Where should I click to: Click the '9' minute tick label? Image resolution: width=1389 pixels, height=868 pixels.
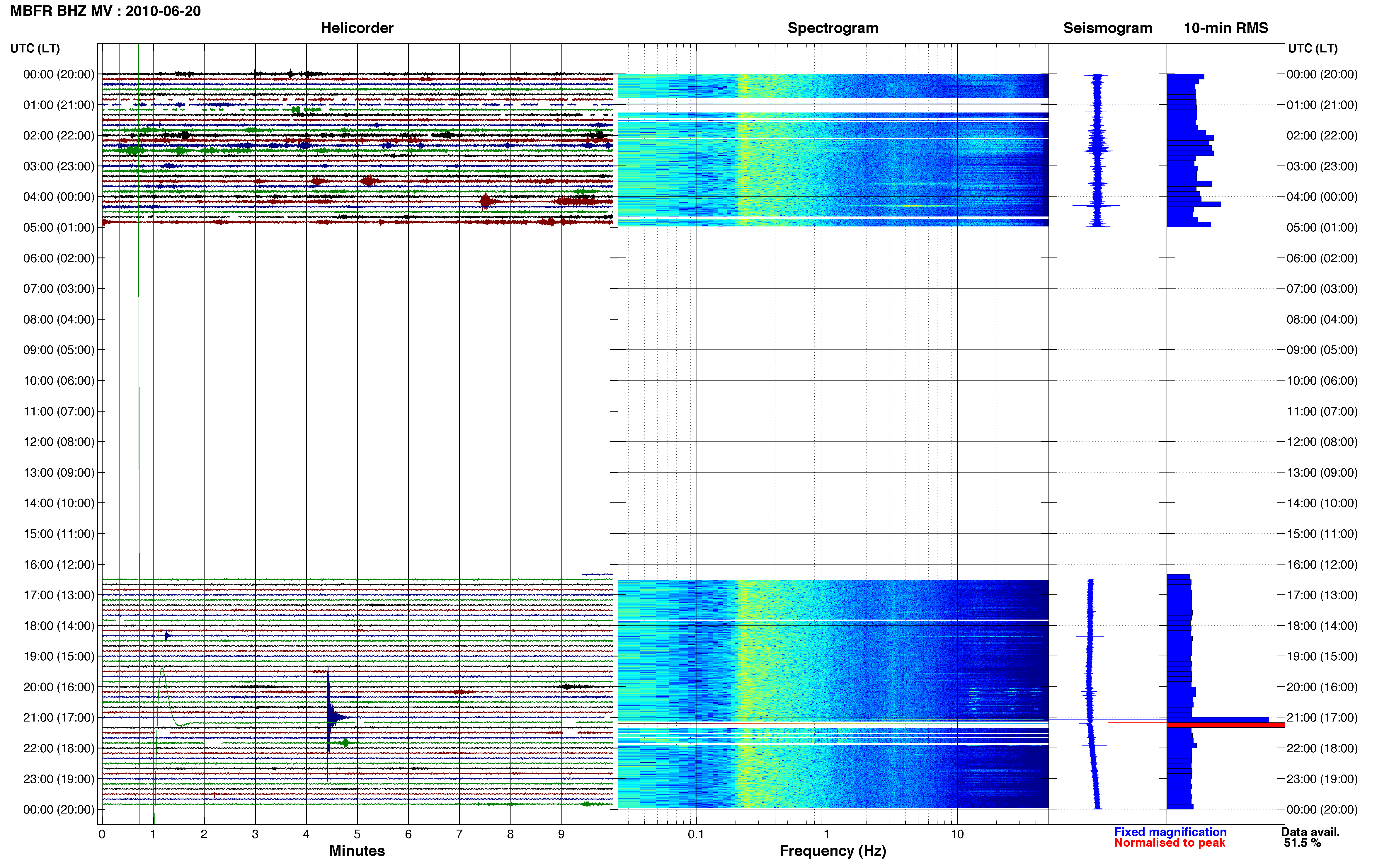(561, 834)
